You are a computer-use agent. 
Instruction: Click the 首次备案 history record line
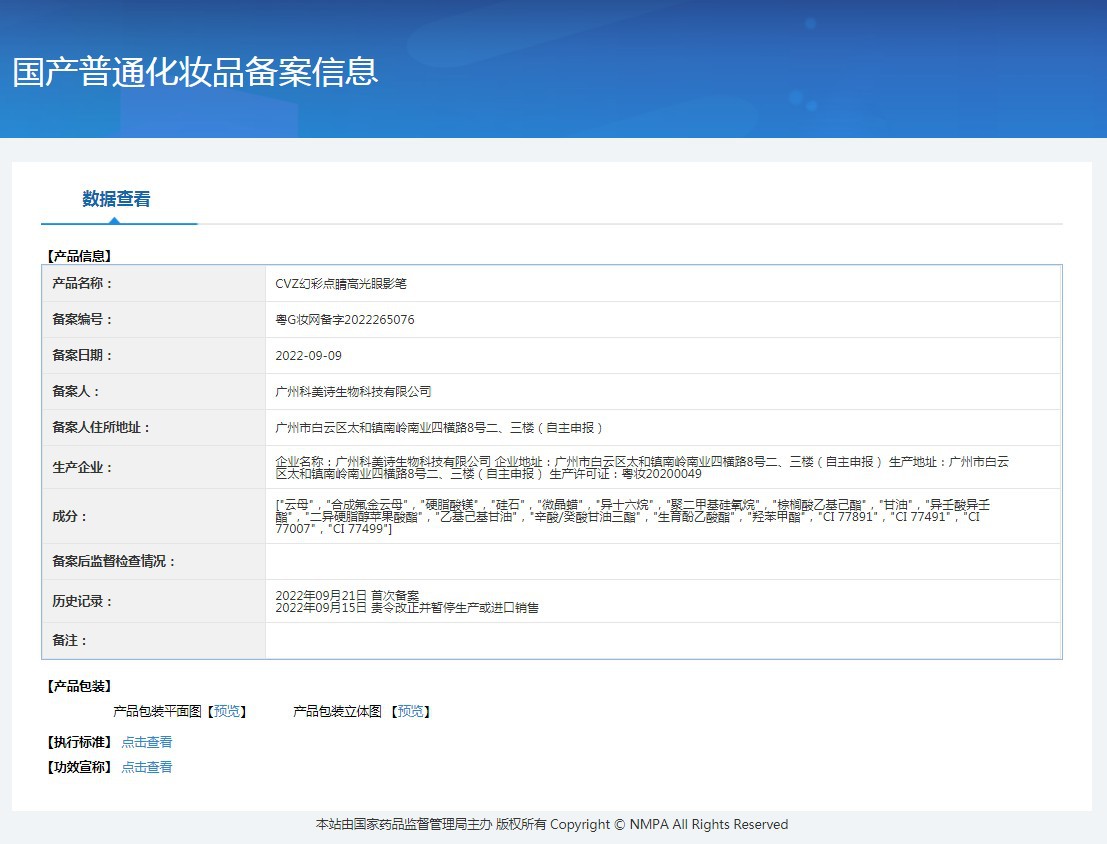pos(347,595)
